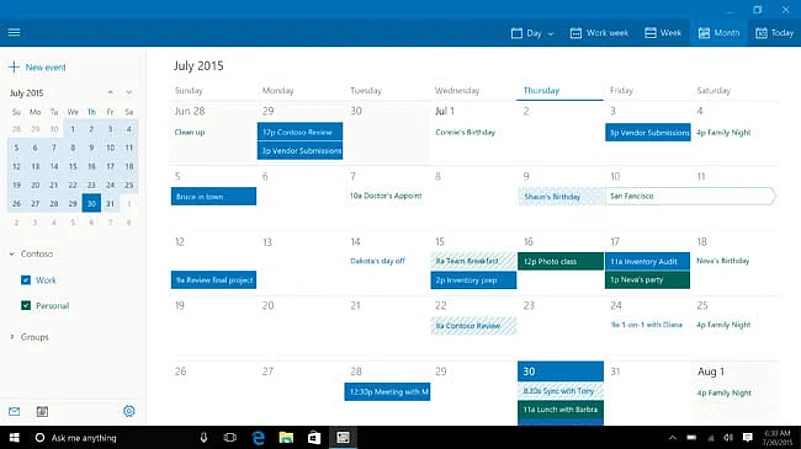The image size is (801, 449).
Task: Collapse the Contoso account section
Action: [11, 254]
